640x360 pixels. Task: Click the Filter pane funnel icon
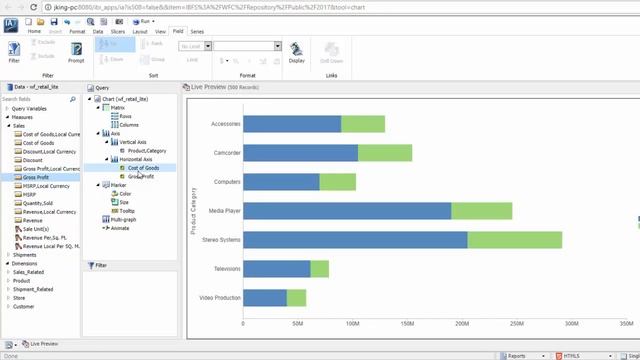91,265
